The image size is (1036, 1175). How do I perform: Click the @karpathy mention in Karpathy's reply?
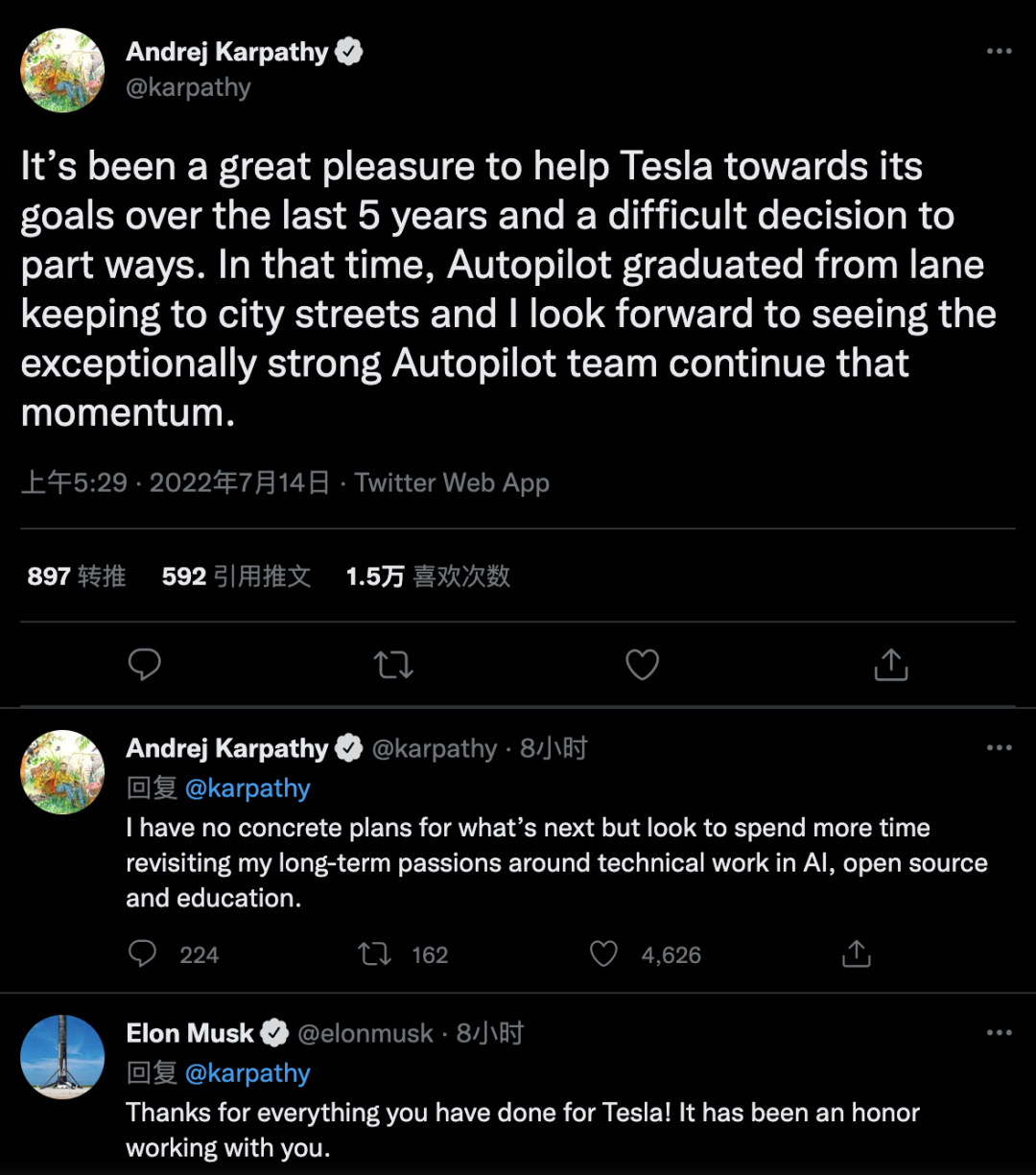tap(247, 788)
